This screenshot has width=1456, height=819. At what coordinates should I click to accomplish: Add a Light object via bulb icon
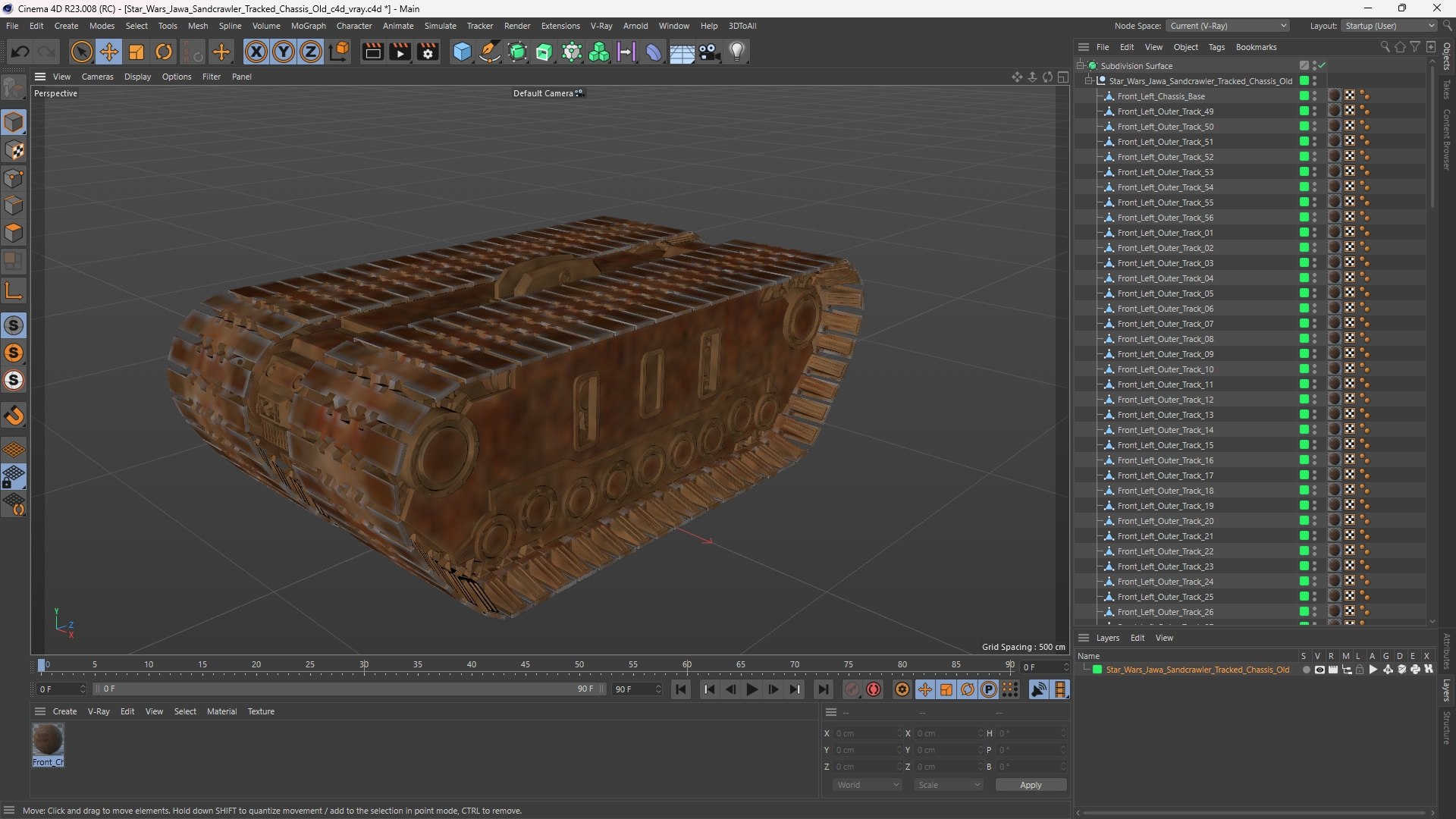tap(737, 52)
